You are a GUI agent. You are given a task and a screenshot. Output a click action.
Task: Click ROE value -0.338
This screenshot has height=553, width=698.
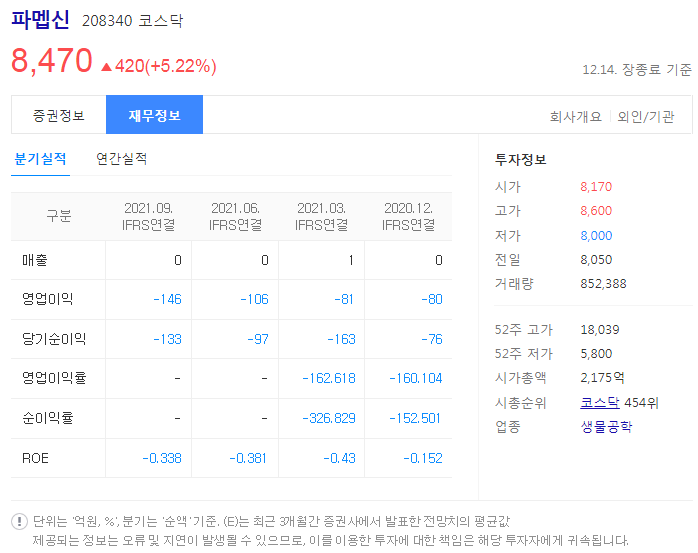click(x=162, y=458)
